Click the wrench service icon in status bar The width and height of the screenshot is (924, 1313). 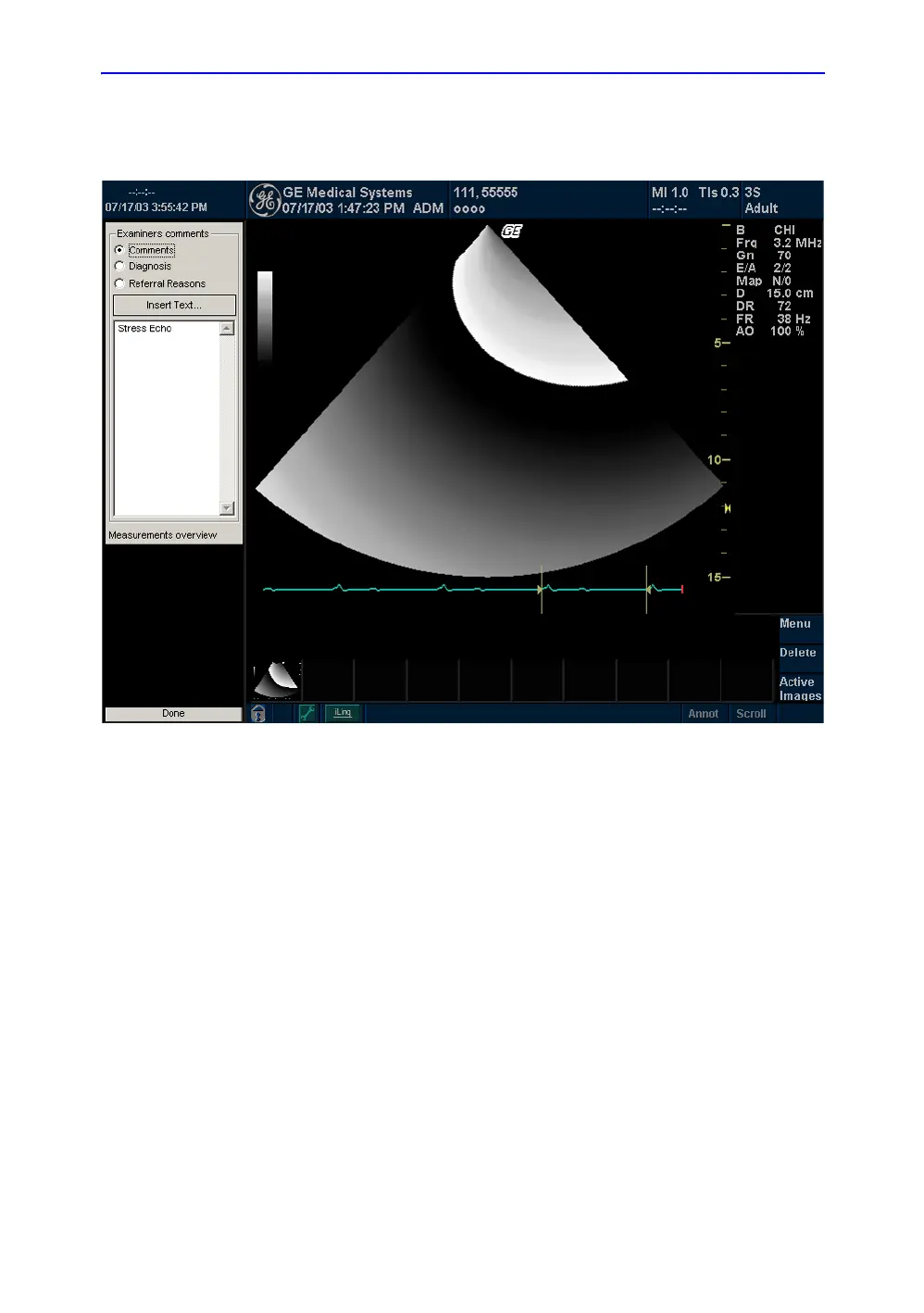coord(307,713)
